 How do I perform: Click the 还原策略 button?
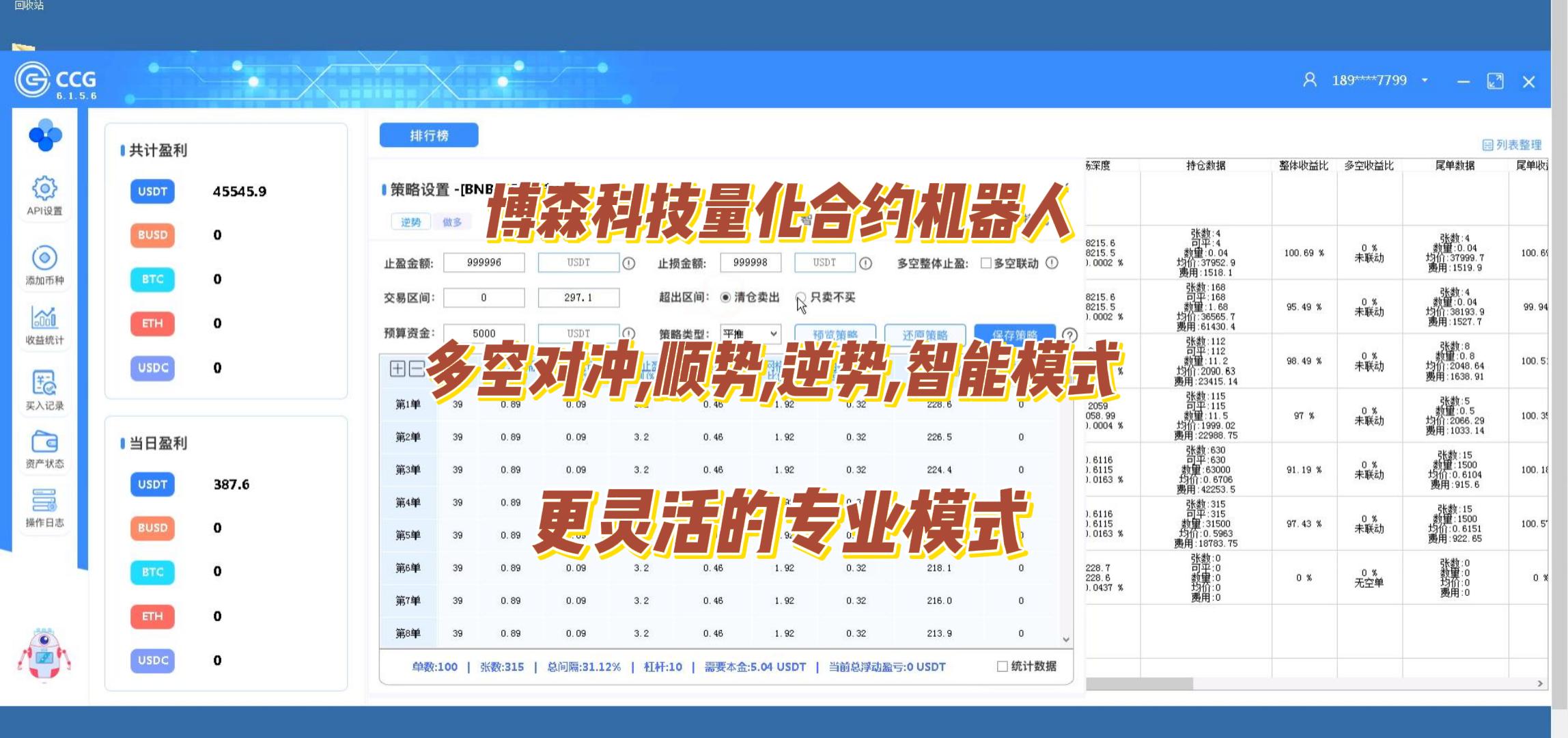[x=925, y=334]
